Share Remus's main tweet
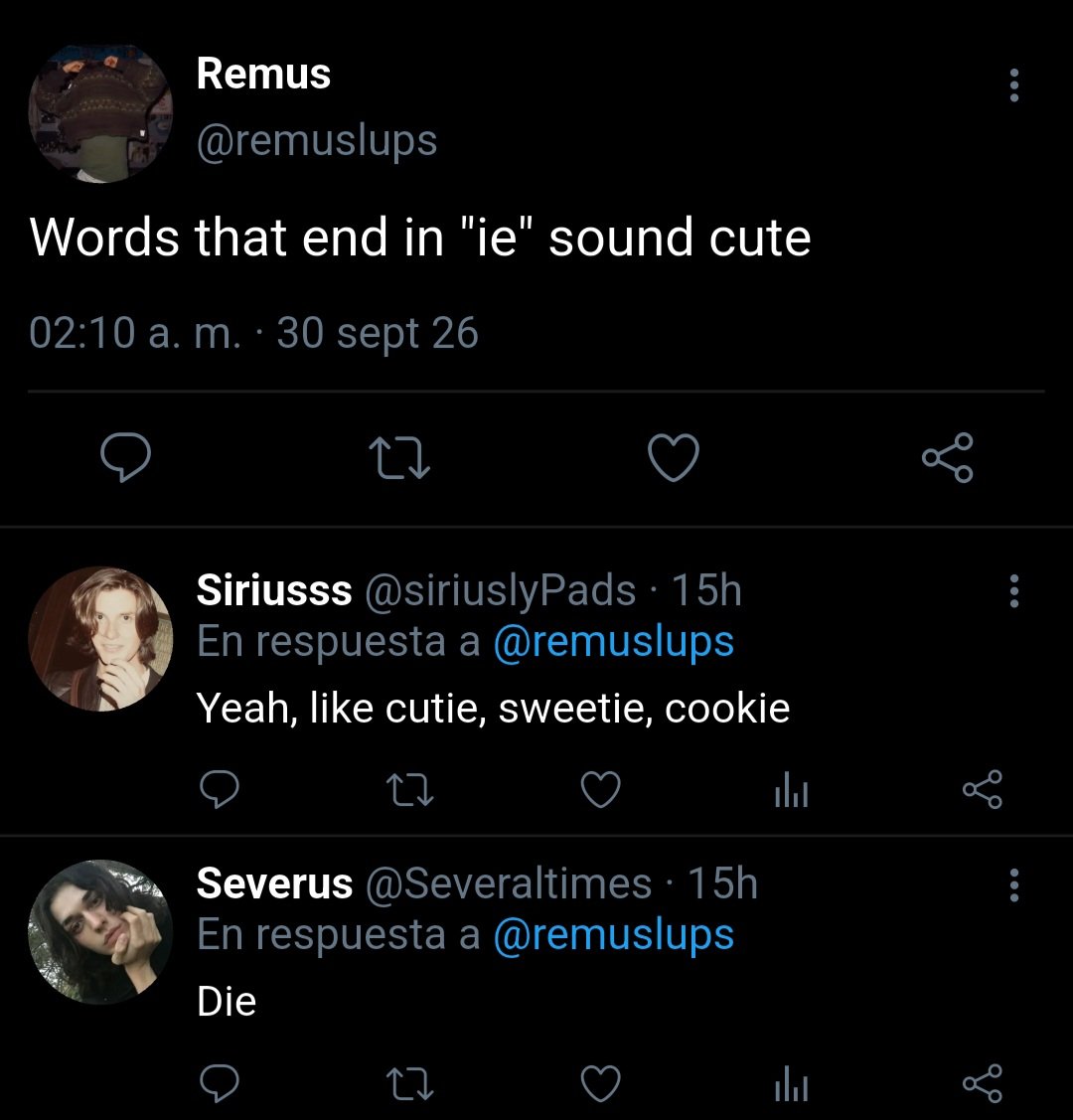The image size is (1073, 1120). point(948,458)
